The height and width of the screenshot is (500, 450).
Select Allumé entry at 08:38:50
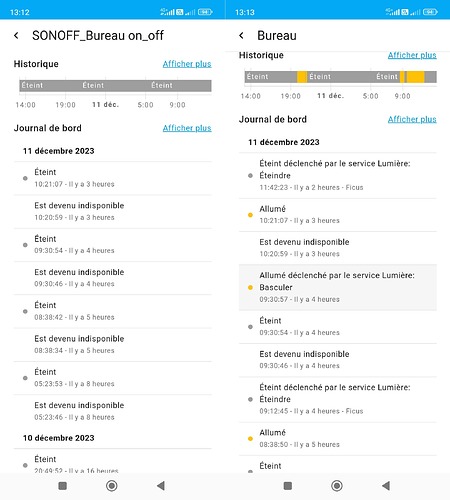point(338,438)
